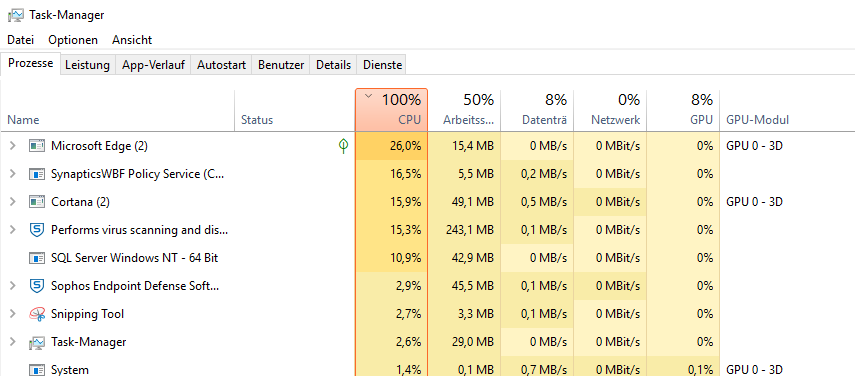Click the 42,9 MB memory cell
Viewport: 855px width, 376px height.
click(x=464, y=258)
